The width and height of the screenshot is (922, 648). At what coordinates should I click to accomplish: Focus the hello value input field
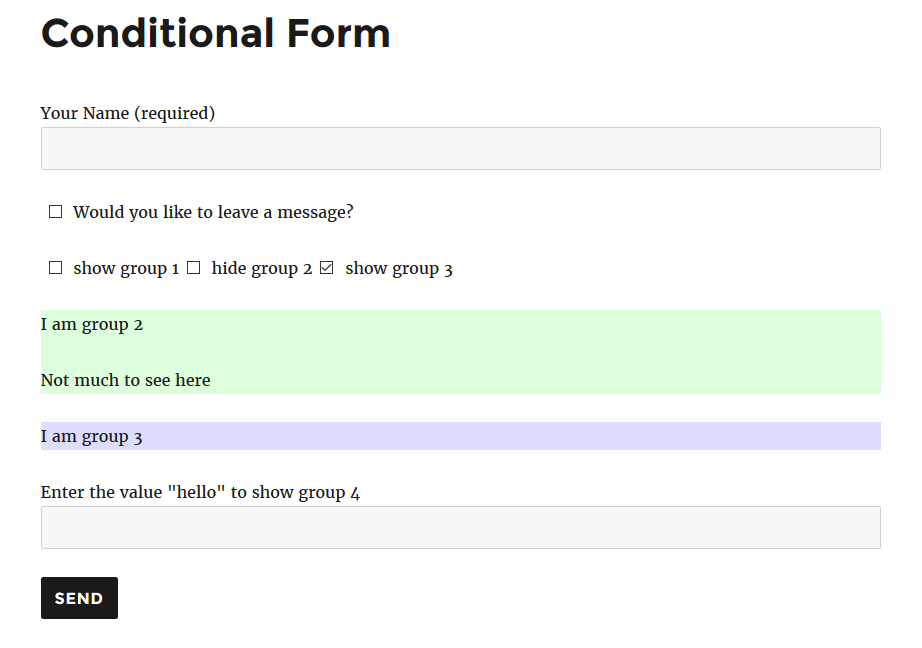(x=460, y=527)
